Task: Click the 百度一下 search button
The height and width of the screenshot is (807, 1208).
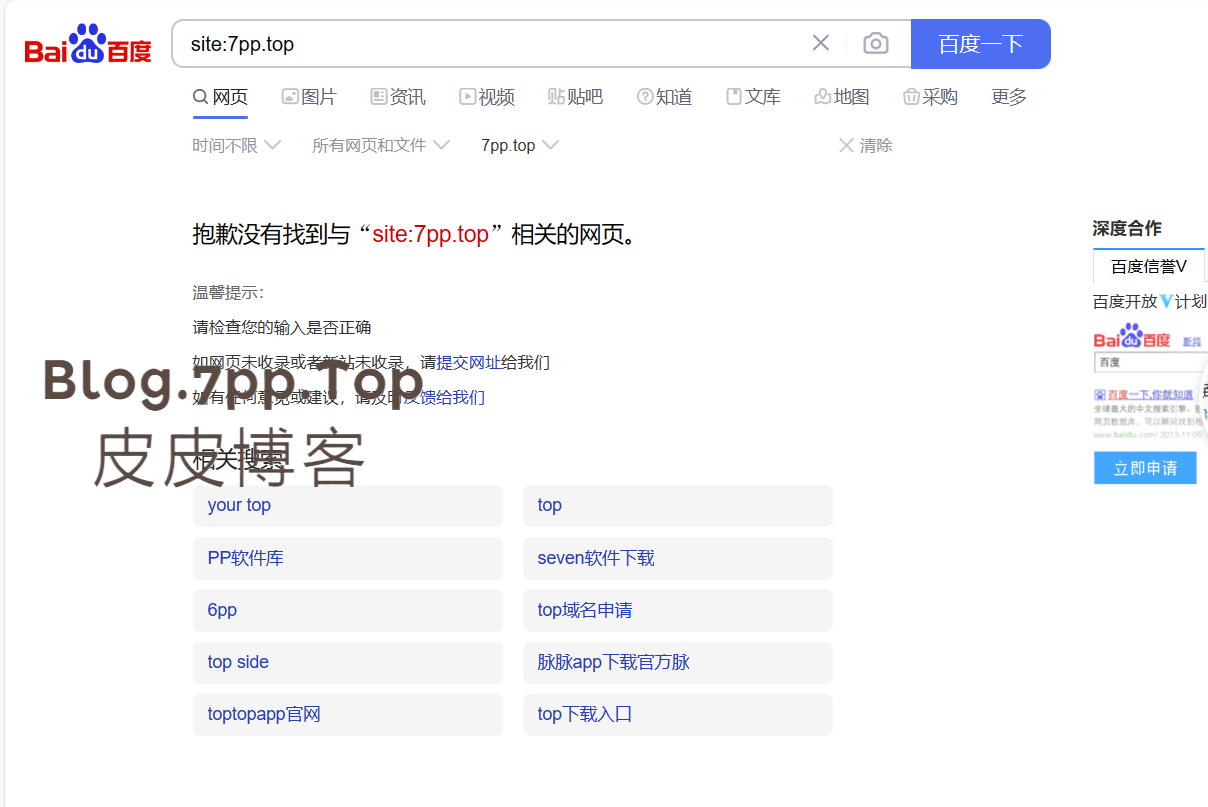Action: (x=981, y=44)
